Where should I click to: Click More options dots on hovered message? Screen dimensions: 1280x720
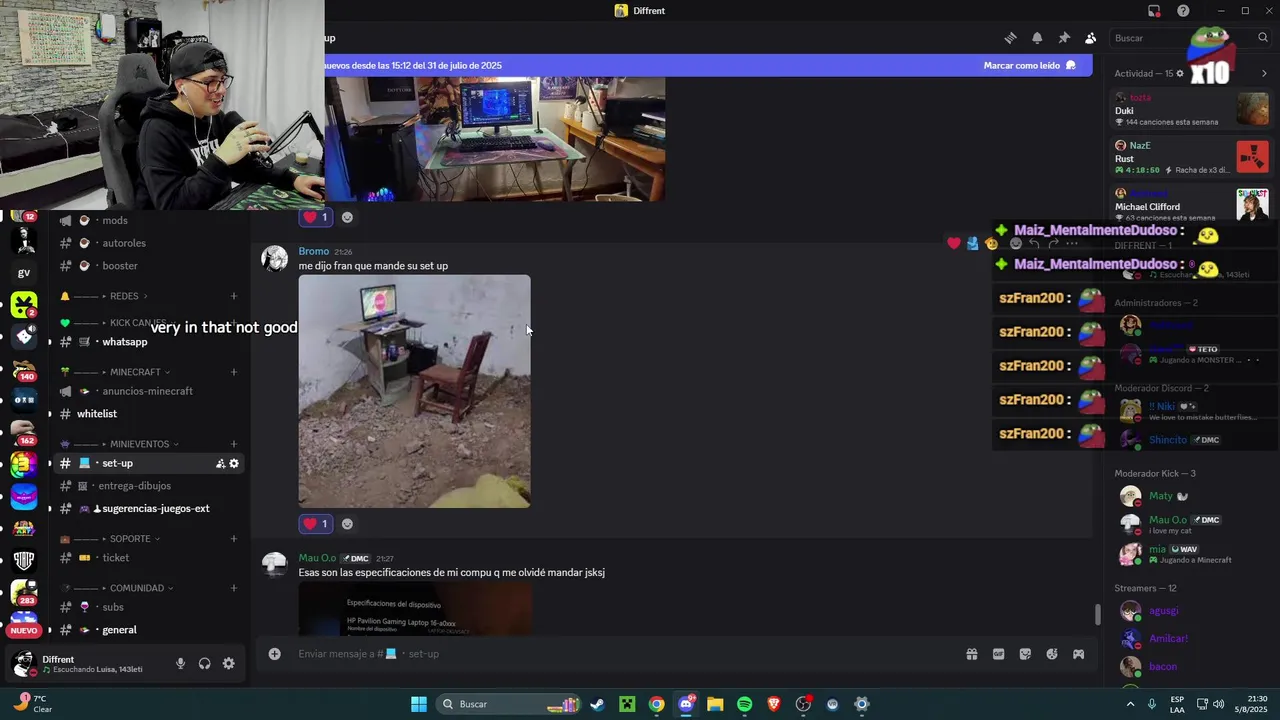[1072, 243]
